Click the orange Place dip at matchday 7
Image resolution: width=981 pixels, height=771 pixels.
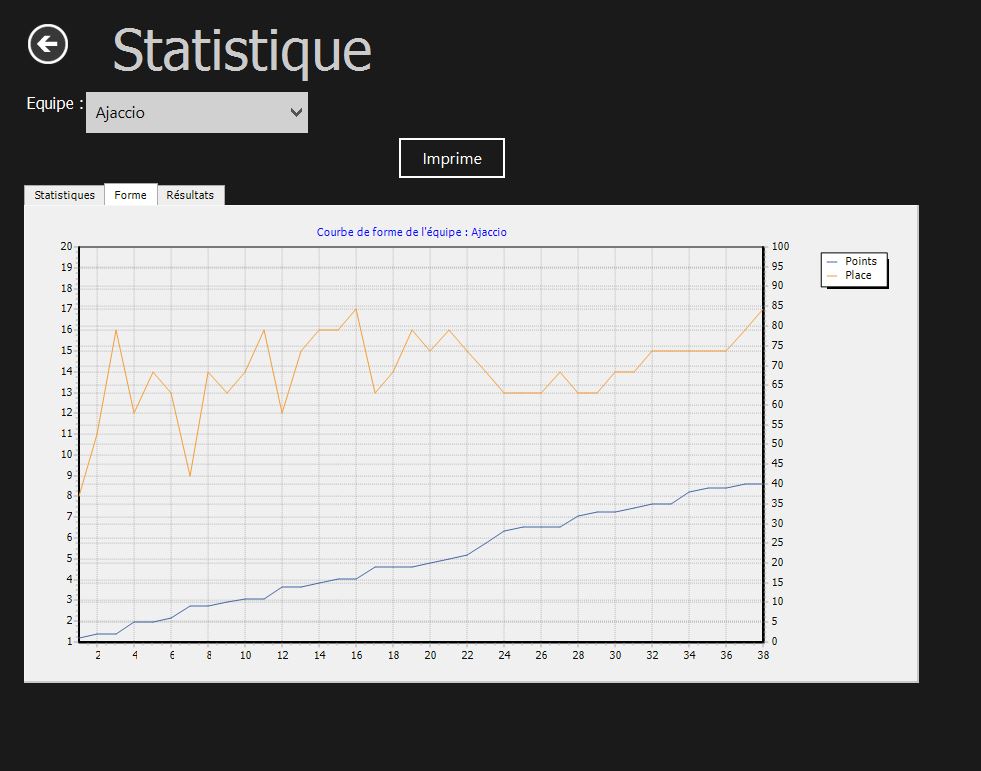[x=190, y=476]
